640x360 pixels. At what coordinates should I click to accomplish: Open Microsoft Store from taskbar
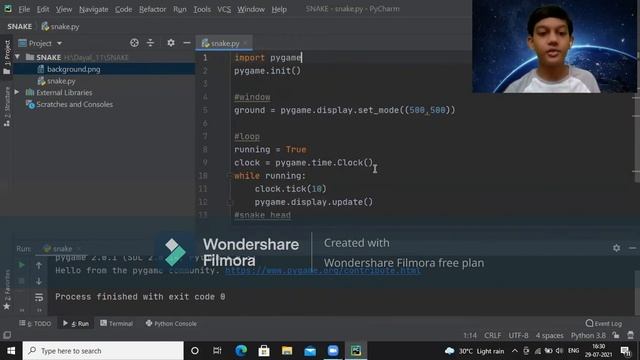pos(264,351)
